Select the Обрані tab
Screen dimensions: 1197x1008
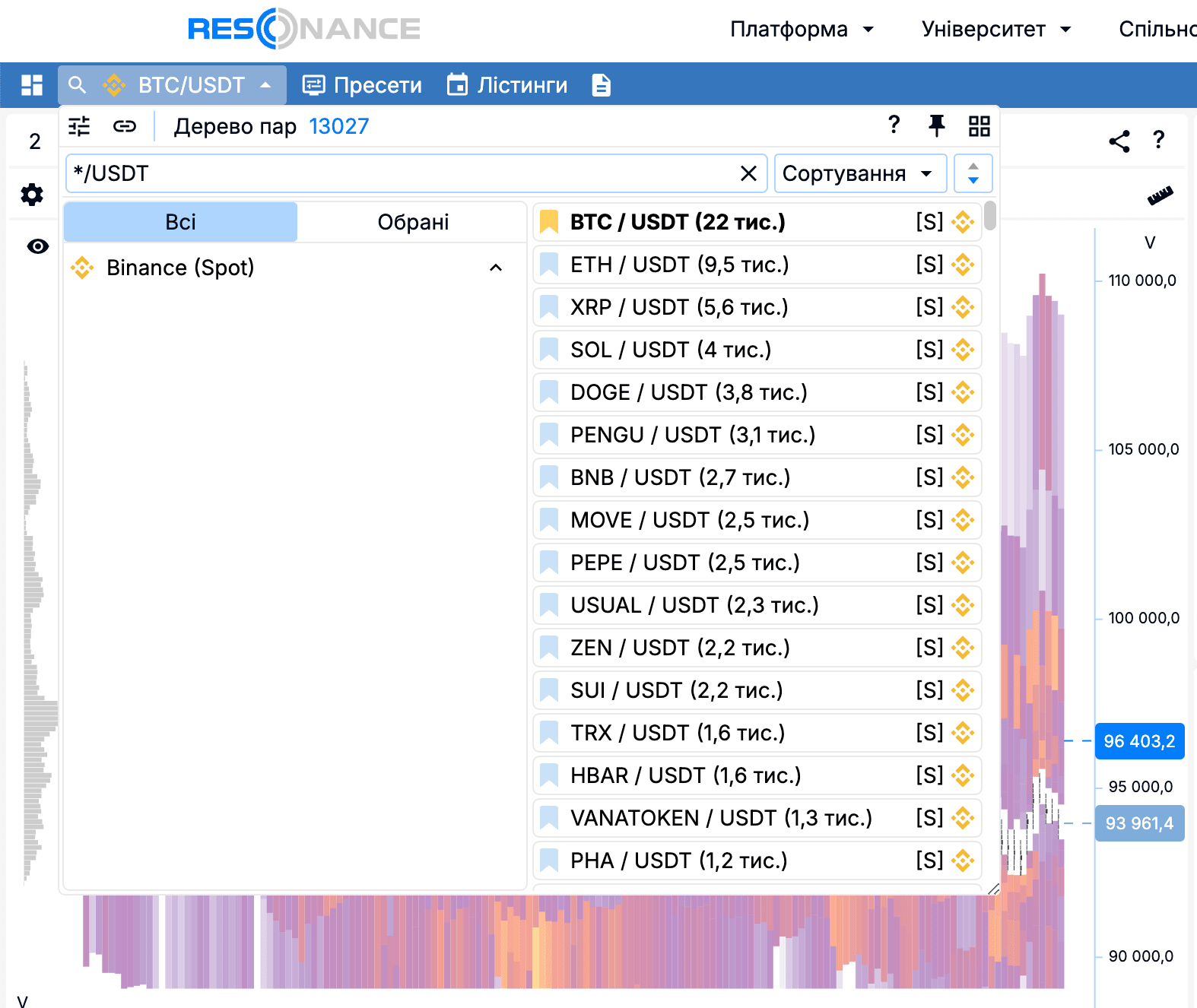pyautogui.click(x=413, y=222)
